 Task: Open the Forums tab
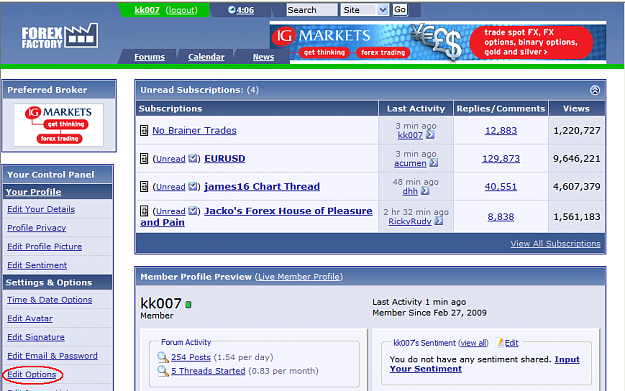pyautogui.click(x=149, y=57)
